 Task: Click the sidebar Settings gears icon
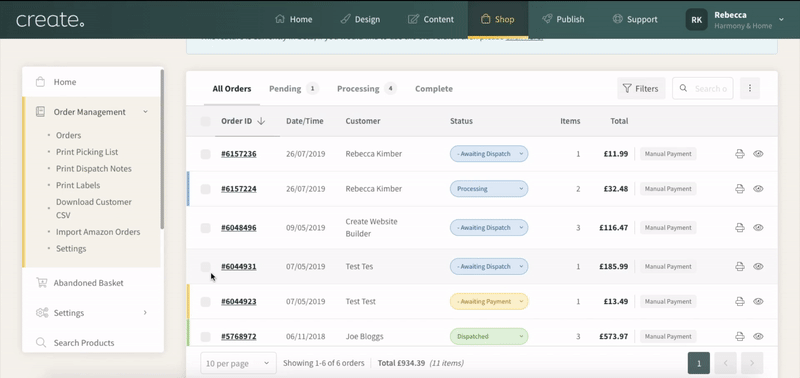42,313
